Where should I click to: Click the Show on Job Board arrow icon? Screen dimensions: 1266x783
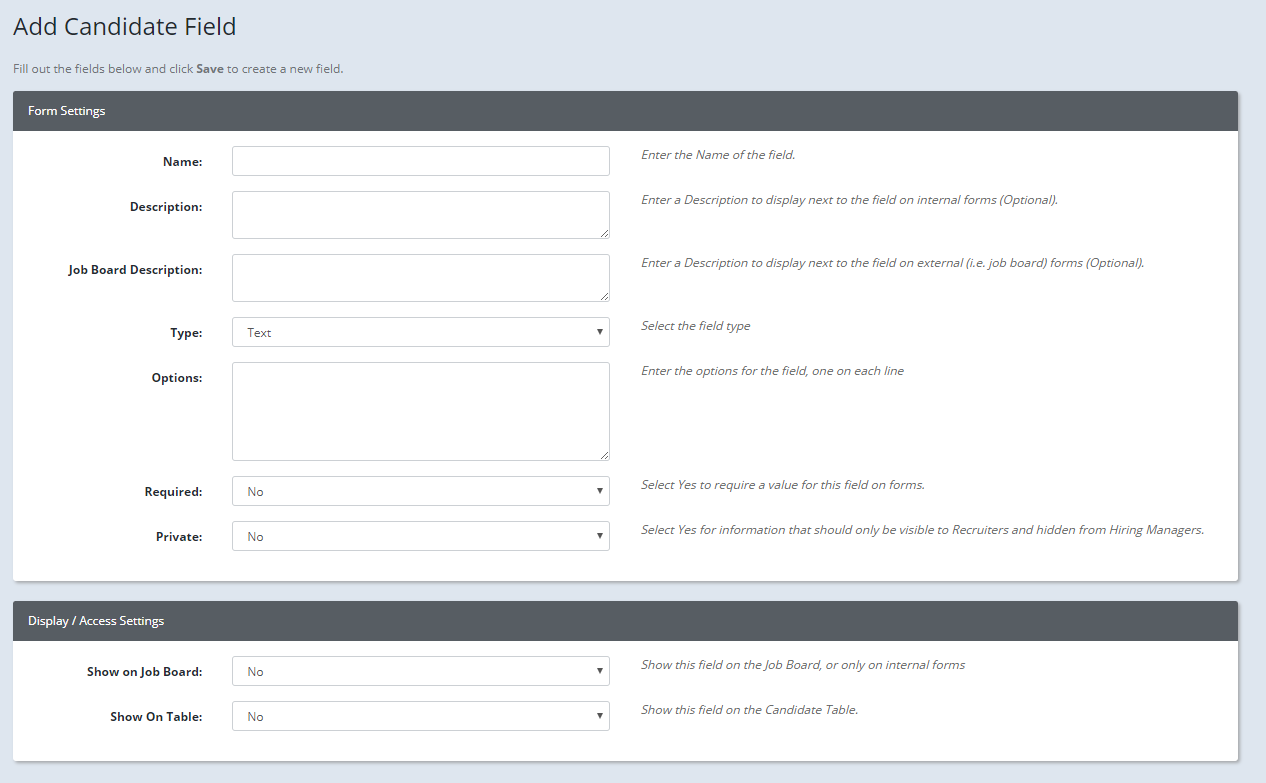(600, 671)
